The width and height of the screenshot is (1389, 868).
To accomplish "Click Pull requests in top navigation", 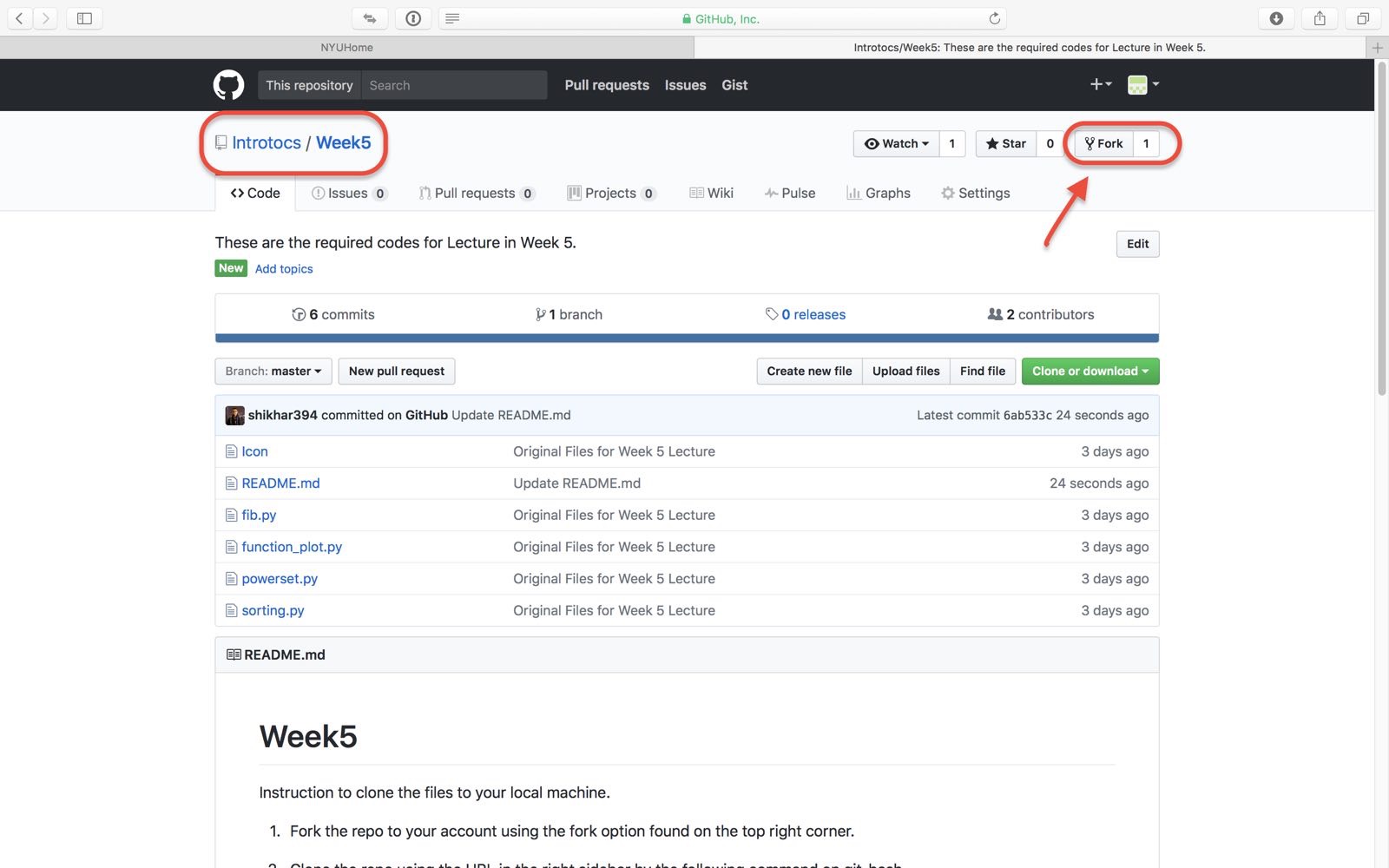I will pos(607,85).
